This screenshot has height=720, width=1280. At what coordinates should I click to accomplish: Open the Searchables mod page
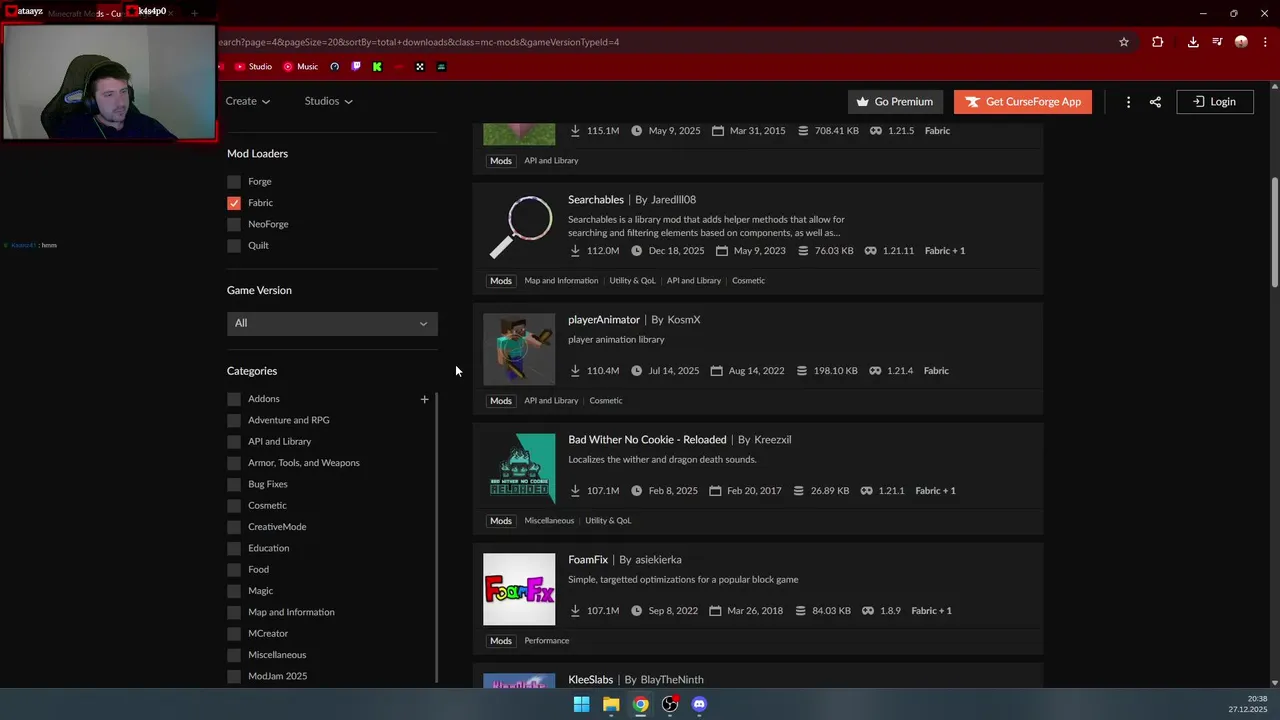[596, 200]
